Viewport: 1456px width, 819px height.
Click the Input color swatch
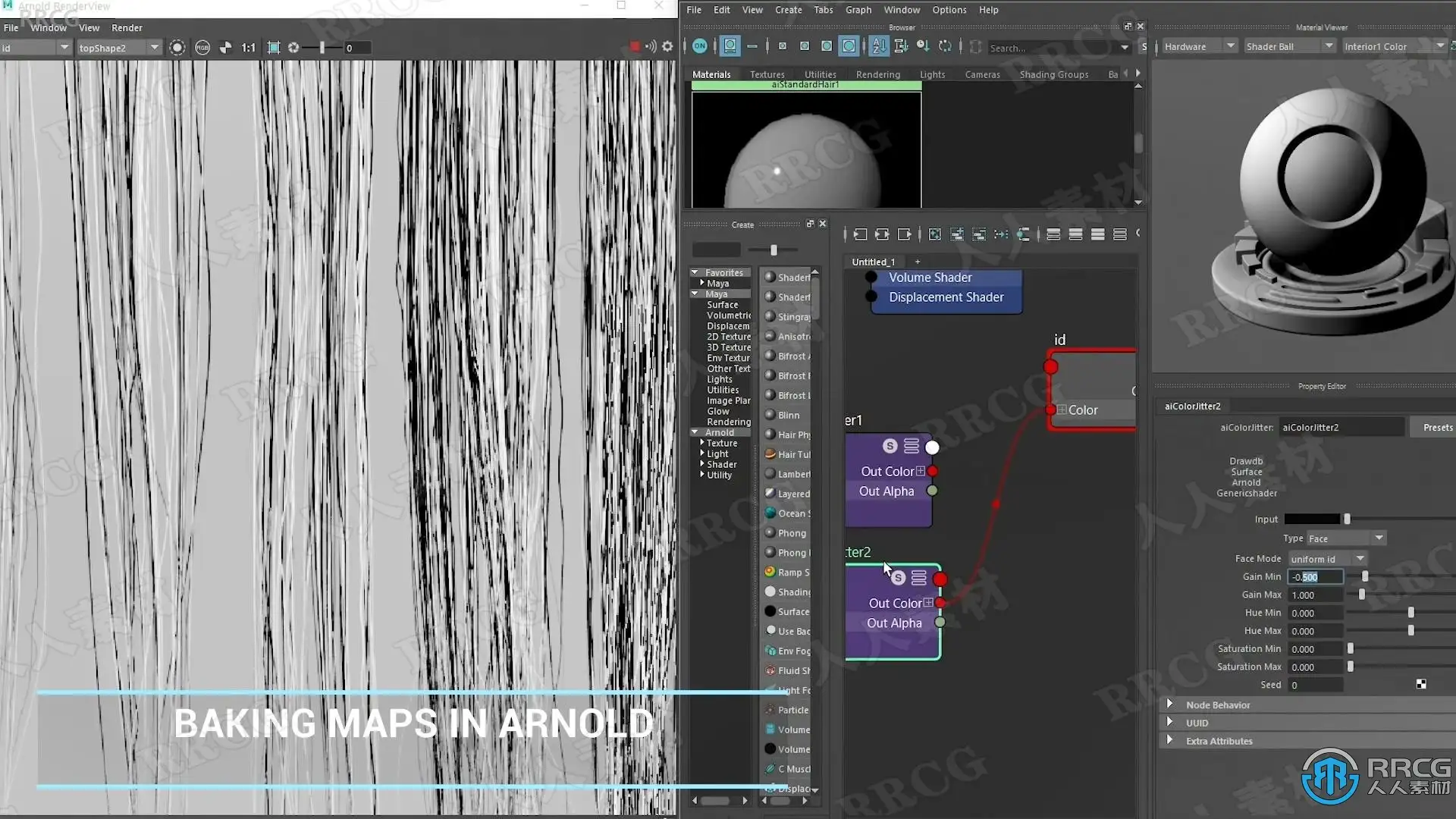[x=1312, y=519]
